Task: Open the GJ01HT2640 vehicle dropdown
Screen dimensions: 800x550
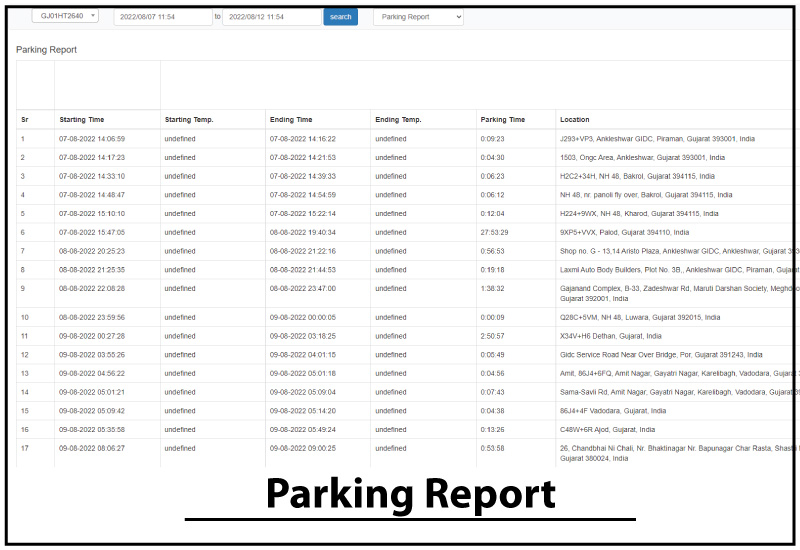Action: [65, 16]
